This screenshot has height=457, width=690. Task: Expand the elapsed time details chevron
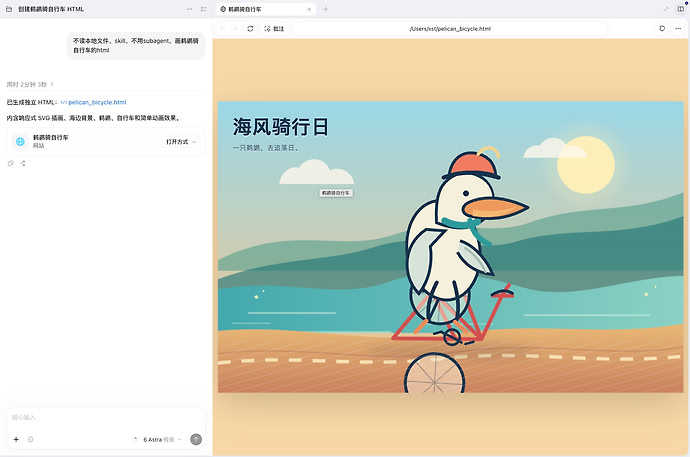(52, 84)
